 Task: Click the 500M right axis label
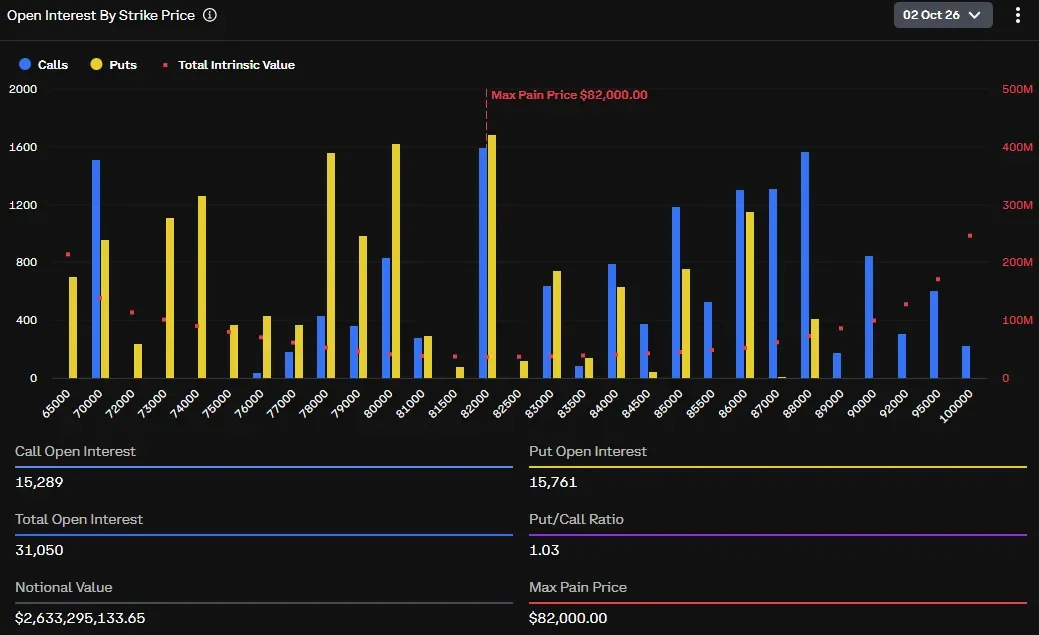pyautogui.click(x=1017, y=89)
